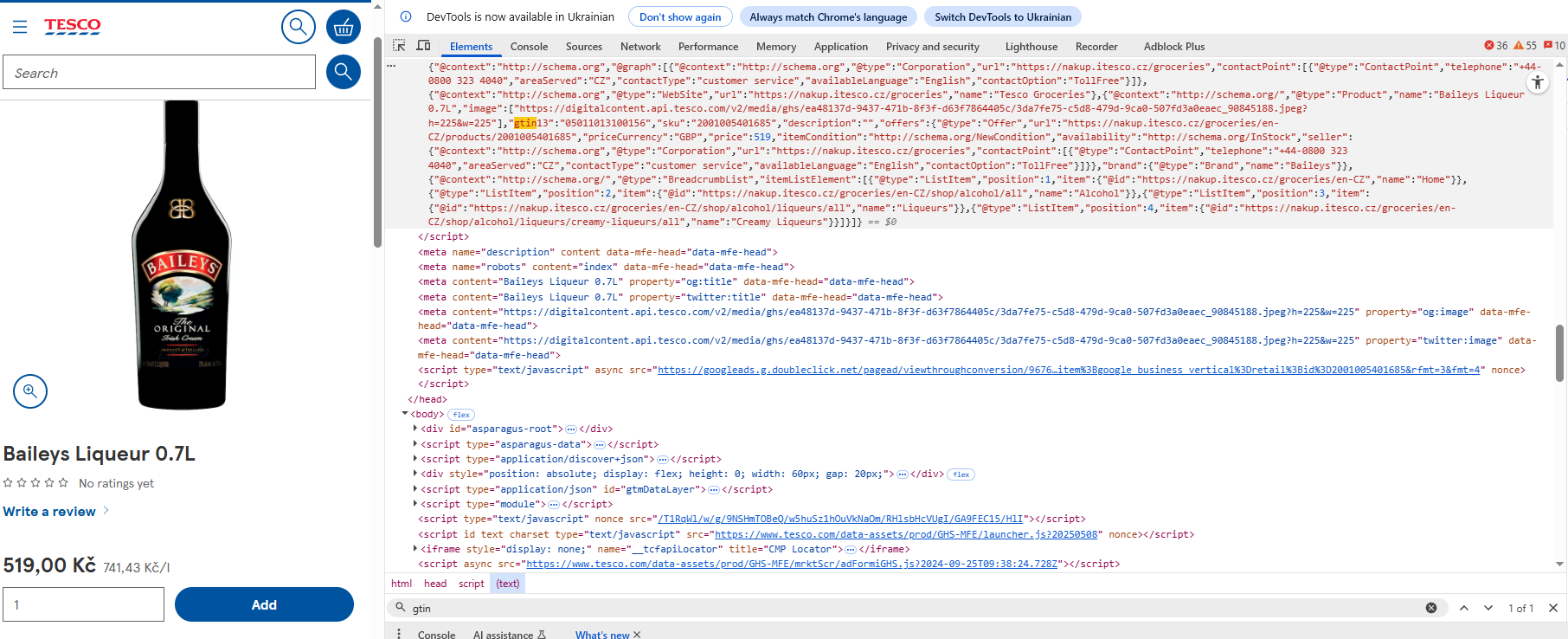
Task: Click the red errors count 36
Action: click(x=1496, y=46)
